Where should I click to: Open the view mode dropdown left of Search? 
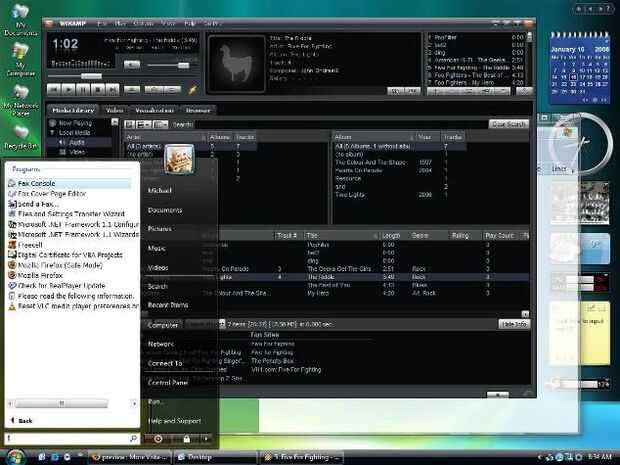(143, 124)
